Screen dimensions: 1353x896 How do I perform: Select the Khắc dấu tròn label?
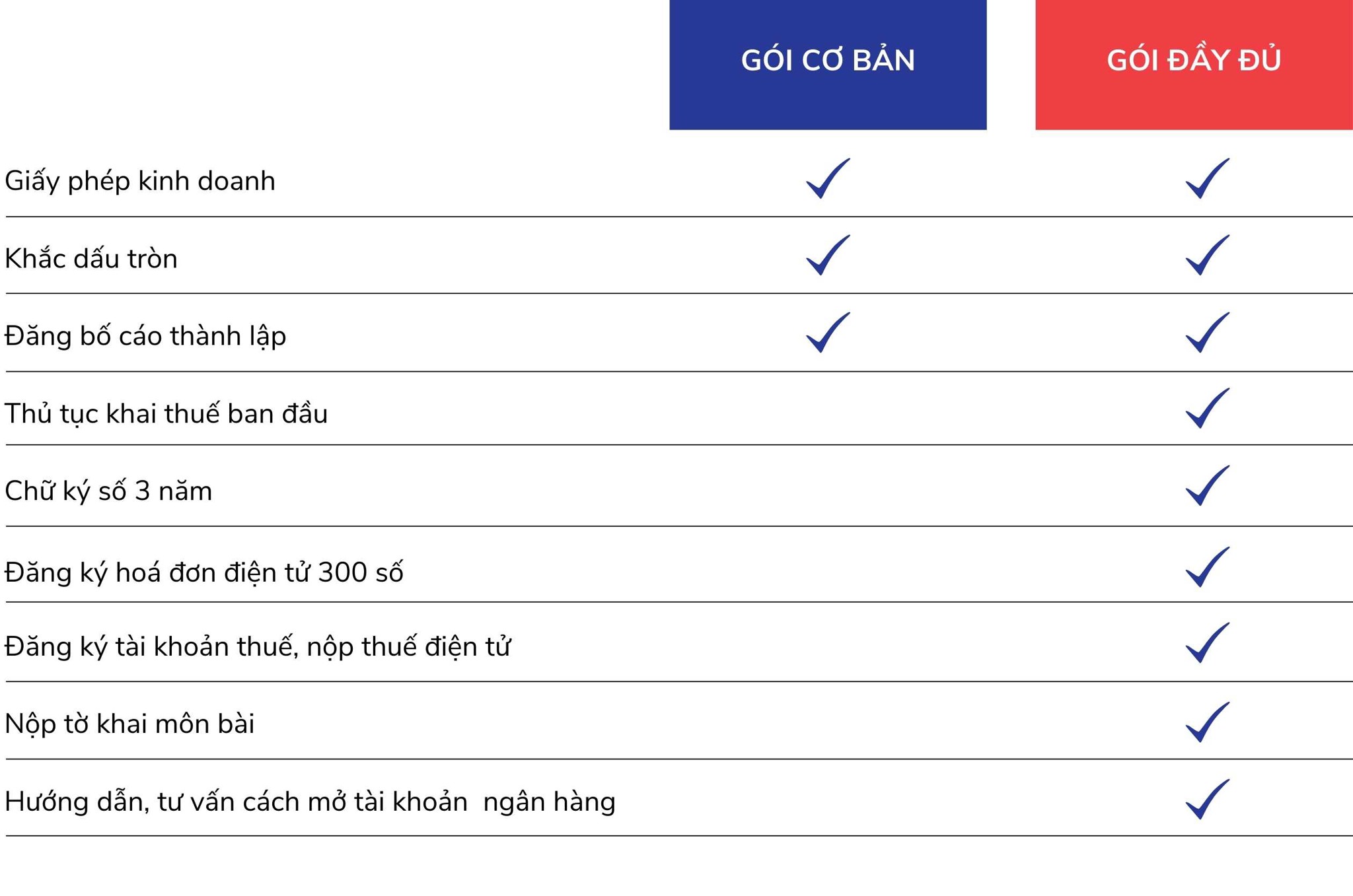pyautogui.click(x=91, y=259)
